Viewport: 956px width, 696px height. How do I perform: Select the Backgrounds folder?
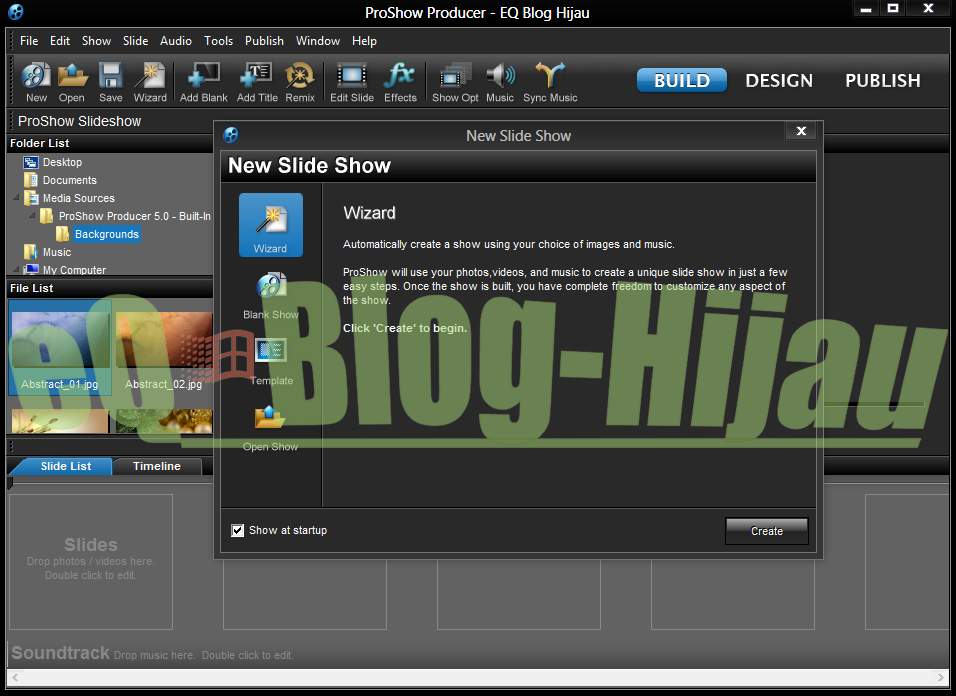[106, 234]
